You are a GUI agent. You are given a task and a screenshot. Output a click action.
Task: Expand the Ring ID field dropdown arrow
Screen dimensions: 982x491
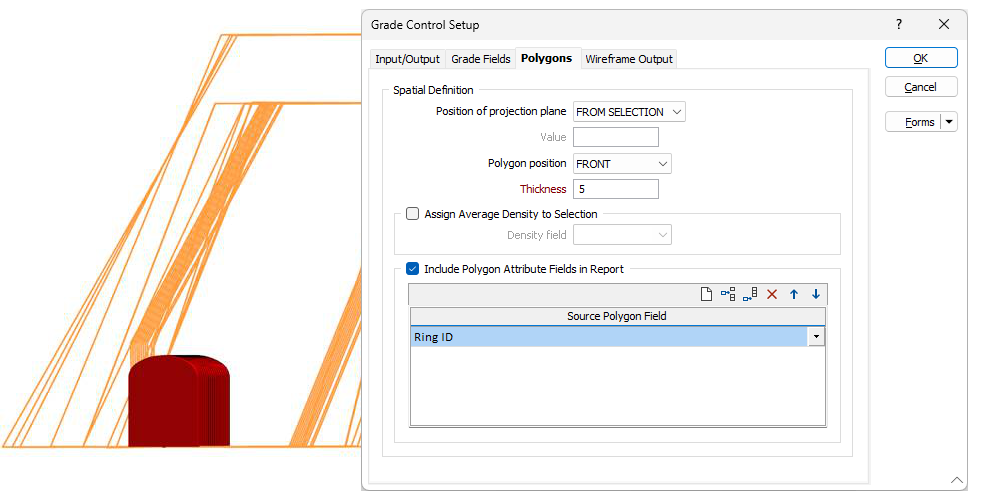(x=816, y=337)
